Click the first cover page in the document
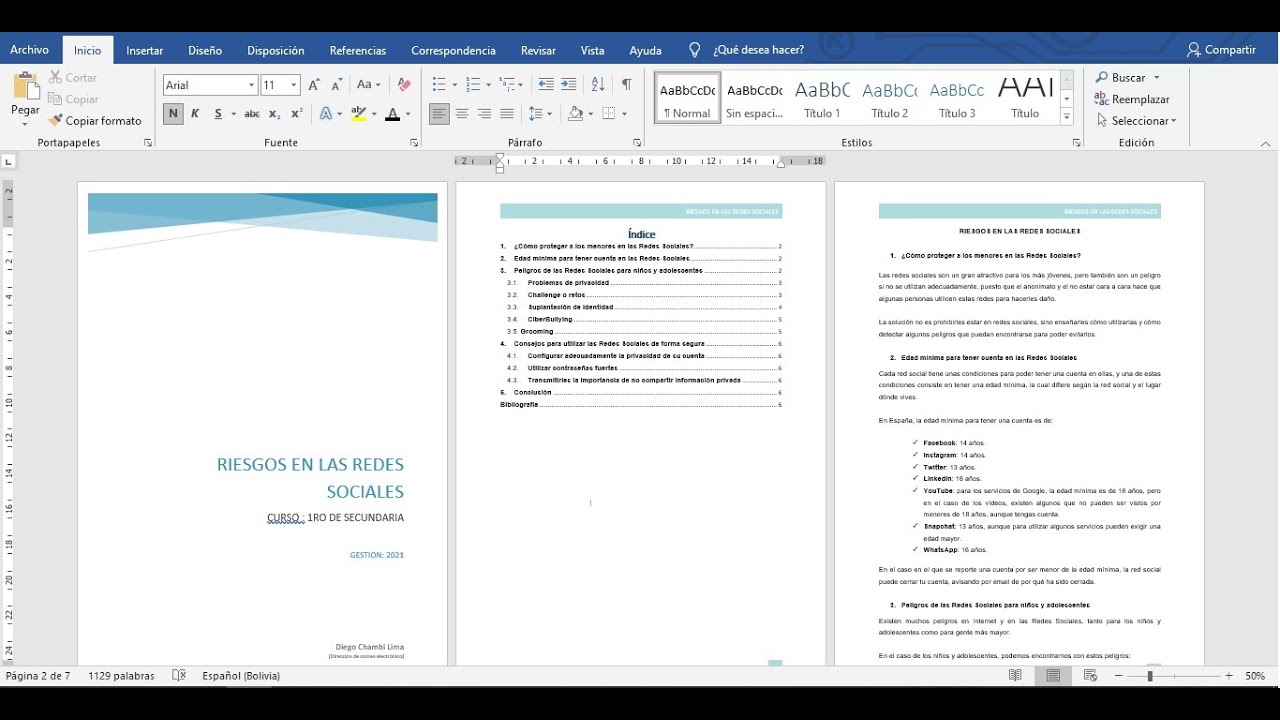 263,423
